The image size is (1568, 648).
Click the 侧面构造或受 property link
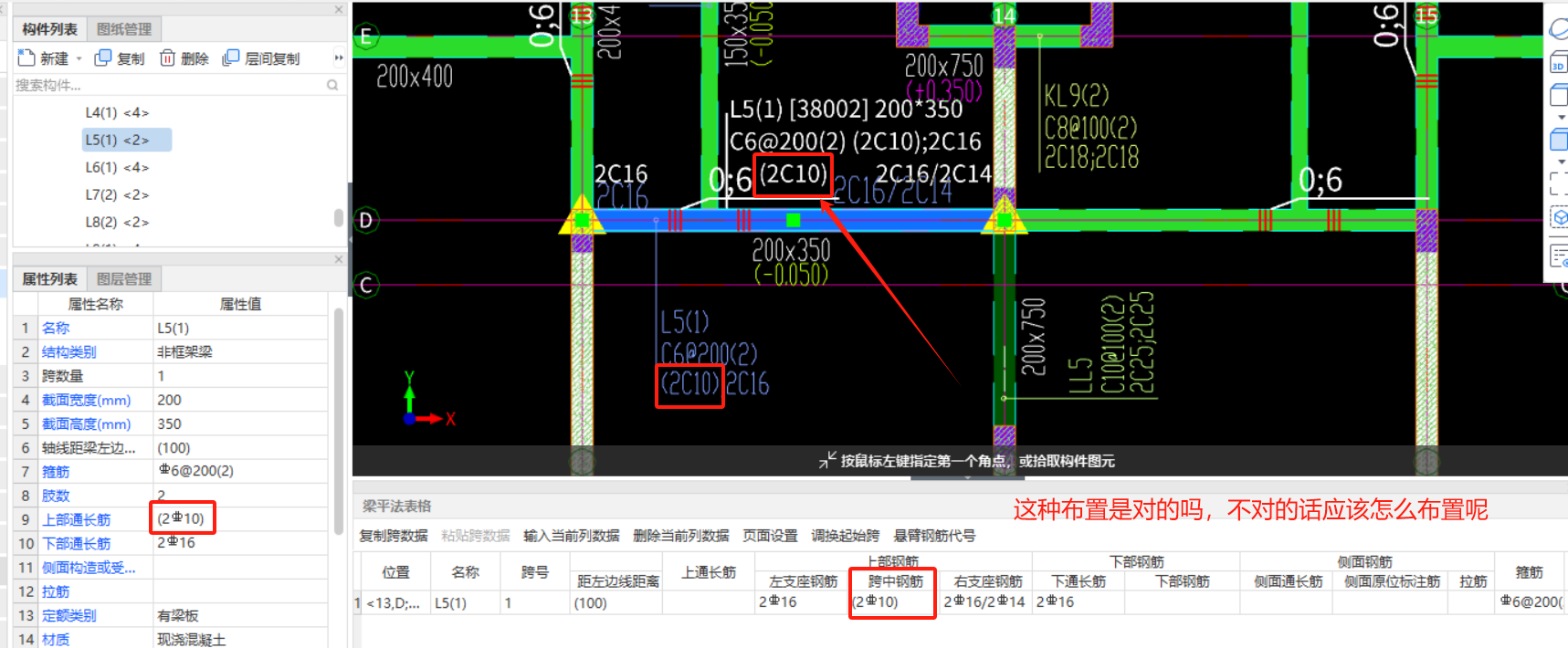click(x=89, y=568)
